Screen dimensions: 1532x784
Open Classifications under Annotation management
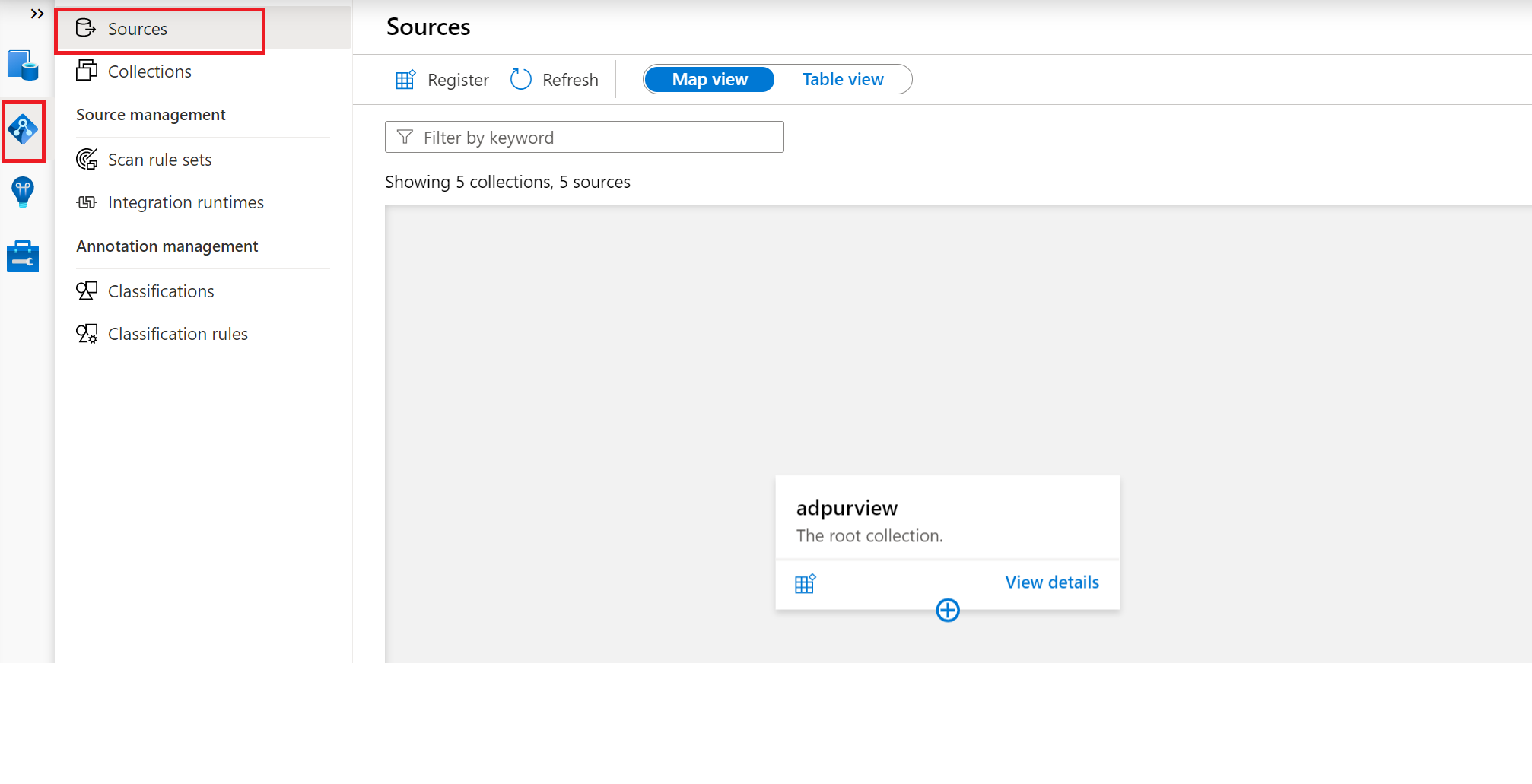pos(161,291)
